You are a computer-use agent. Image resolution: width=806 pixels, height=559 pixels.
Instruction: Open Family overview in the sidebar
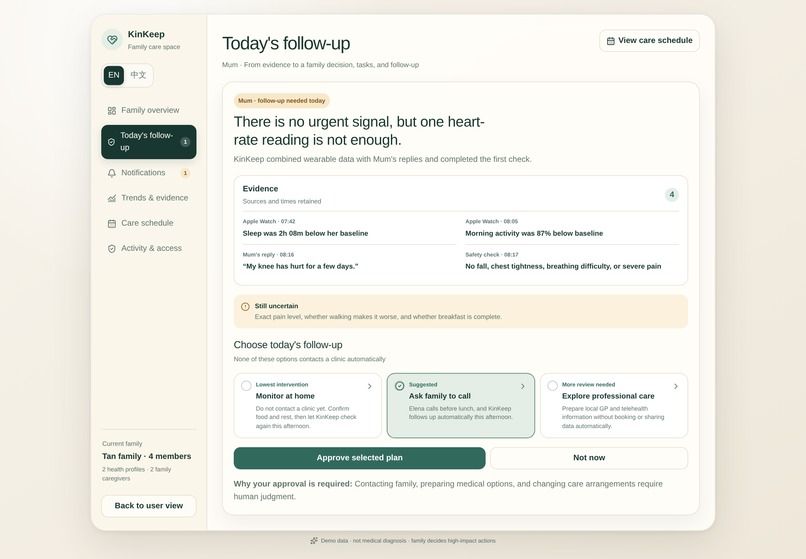pos(149,111)
